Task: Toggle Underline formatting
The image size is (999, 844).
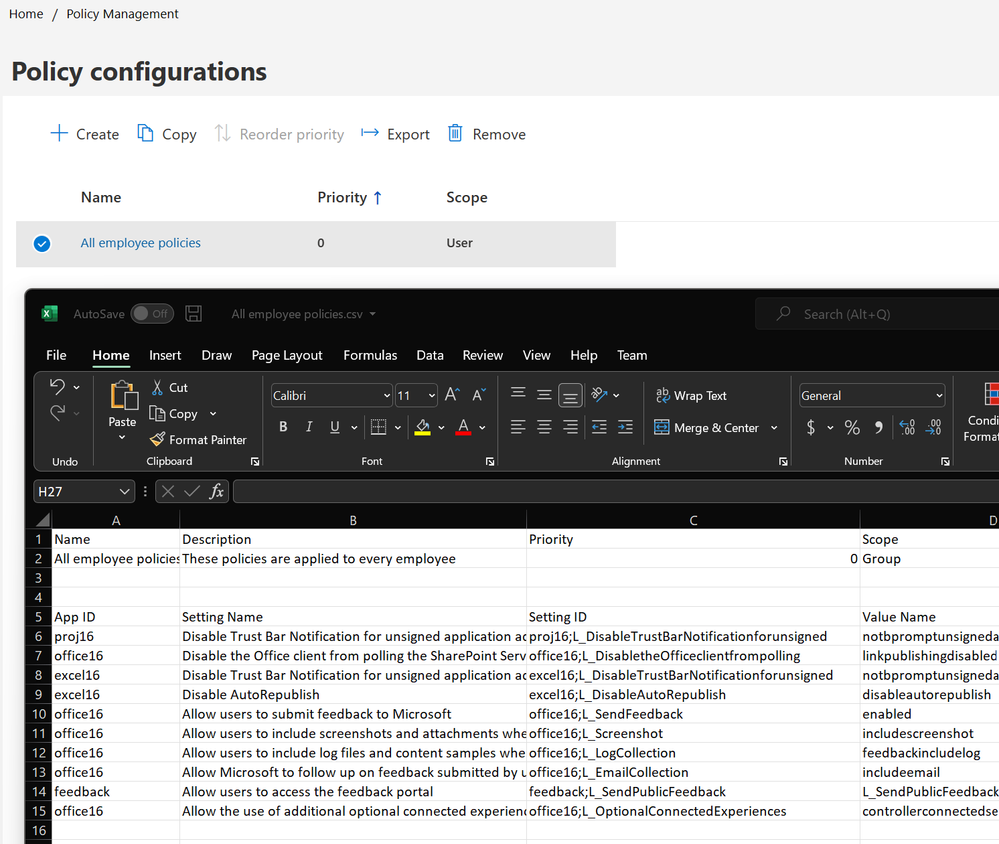Action: pyautogui.click(x=334, y=427)
